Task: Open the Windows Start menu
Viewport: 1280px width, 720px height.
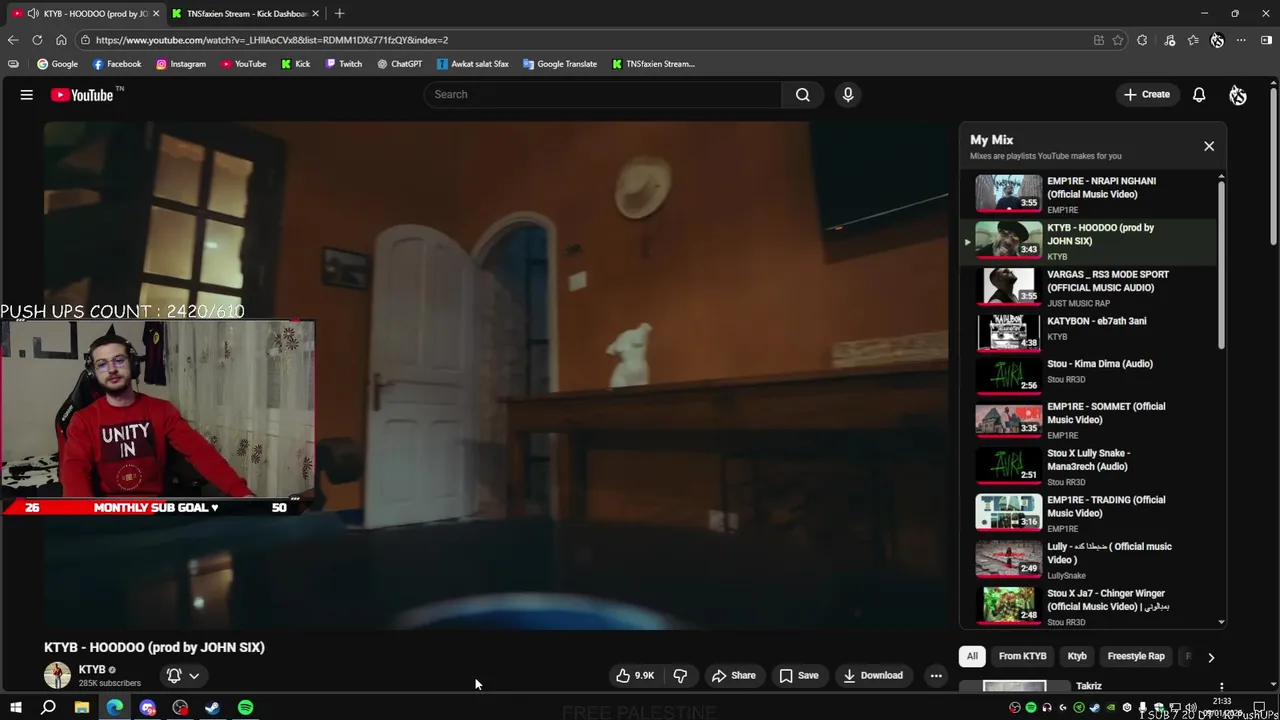Action: point(16,708)
